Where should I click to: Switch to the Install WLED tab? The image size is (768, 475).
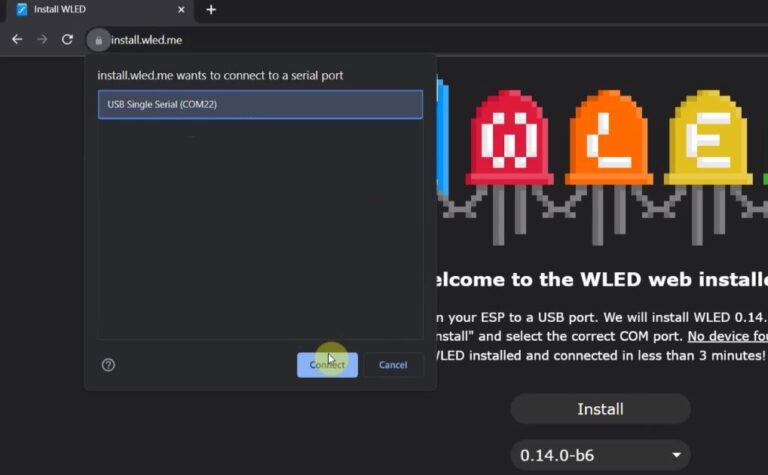point(90,10)
